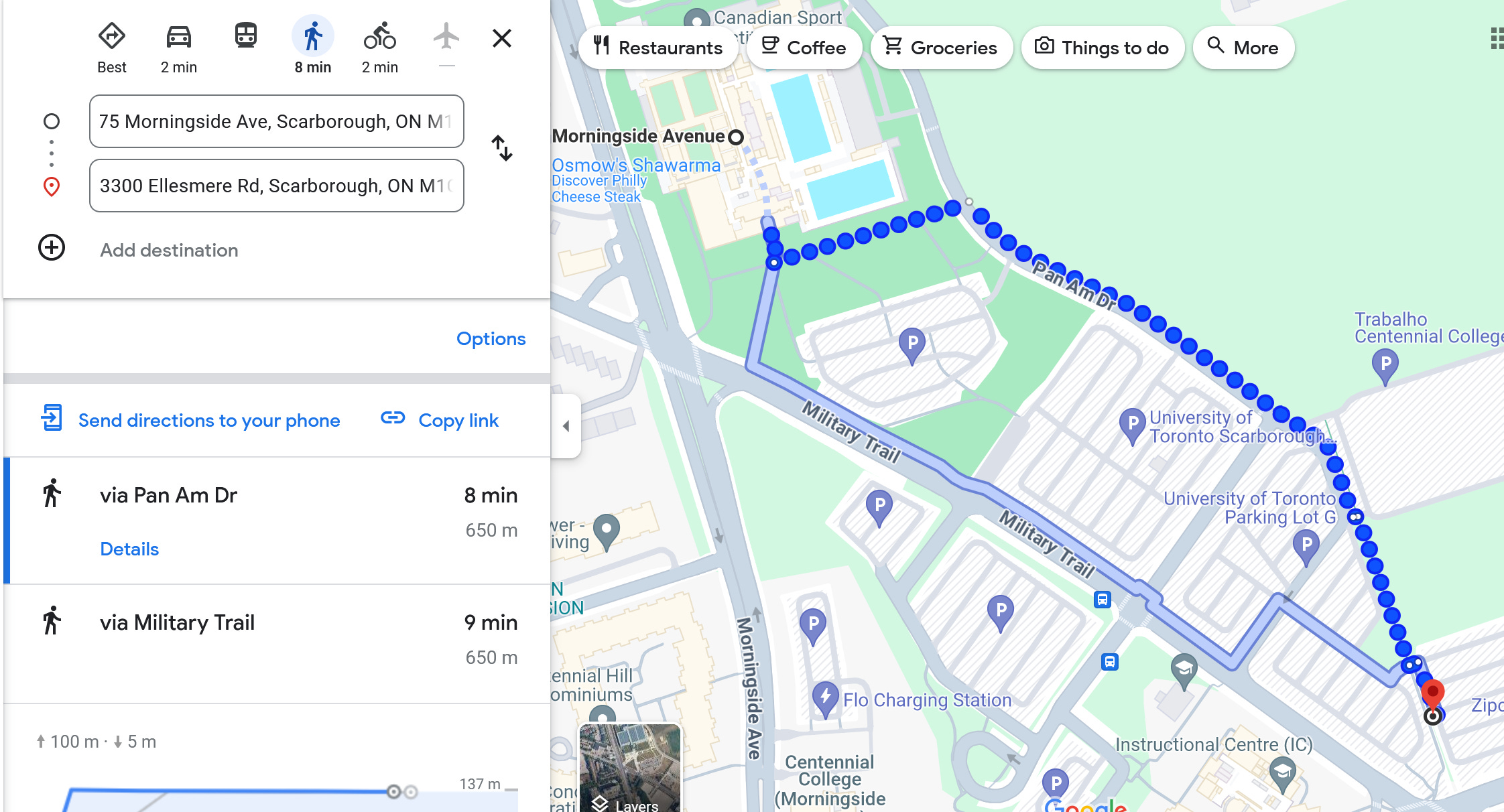Open the Google apps grid icon
1504x812 pixels.
click(x=1497, y=39)
